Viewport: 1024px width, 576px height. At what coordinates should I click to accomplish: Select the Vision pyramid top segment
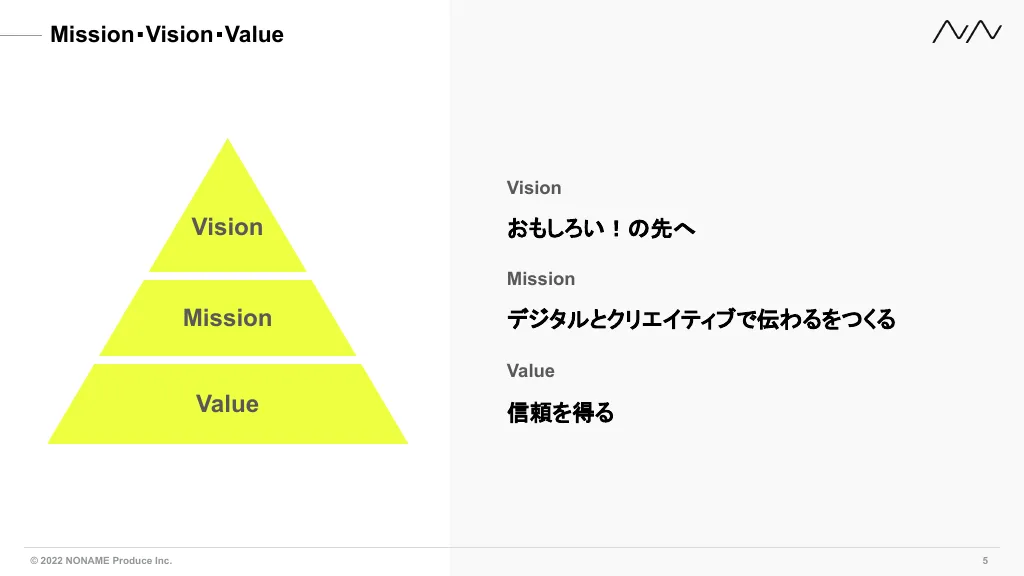pos(227,216)
